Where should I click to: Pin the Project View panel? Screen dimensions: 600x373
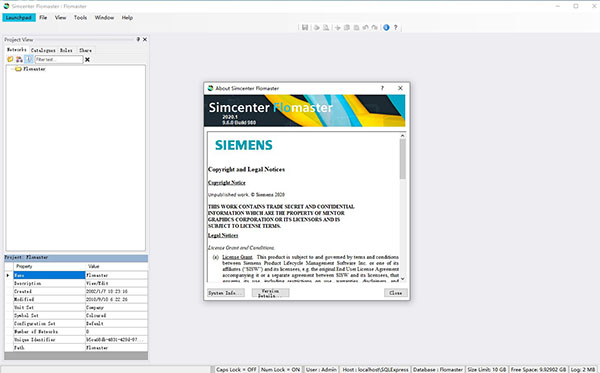pos(138,39)
